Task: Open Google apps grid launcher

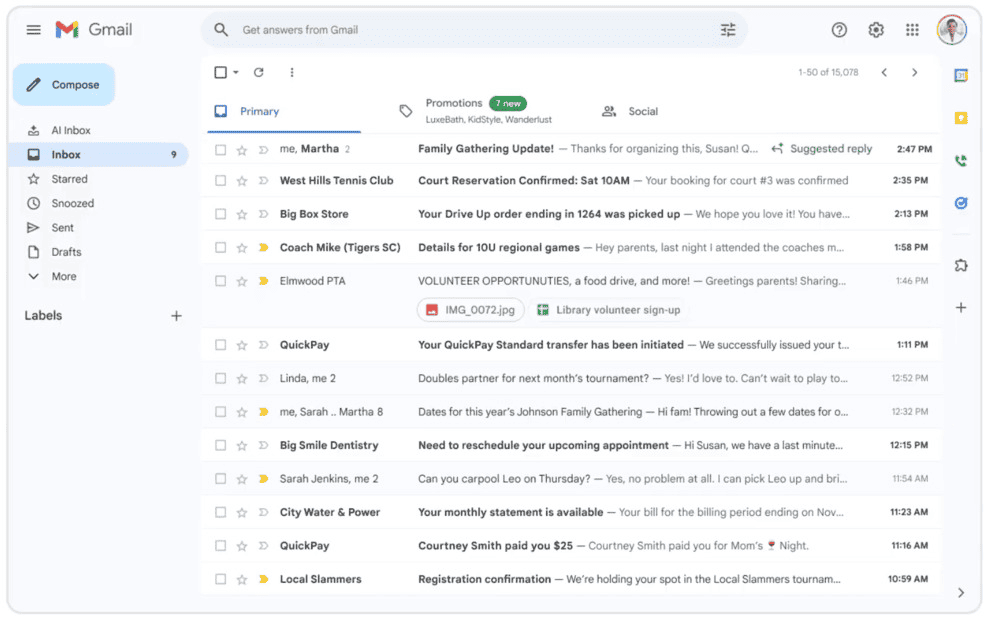Action: click(912, 30)
